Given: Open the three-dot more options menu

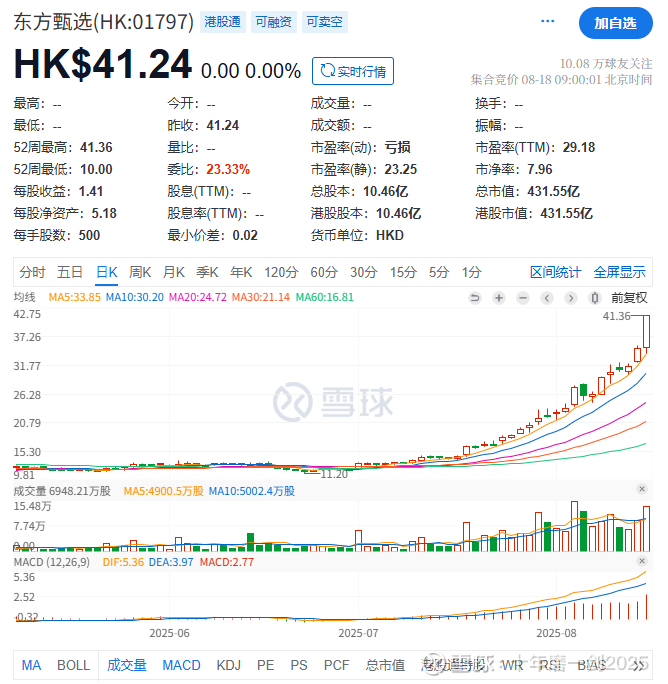Looking at the screenshot, I should tap(547, 21).
